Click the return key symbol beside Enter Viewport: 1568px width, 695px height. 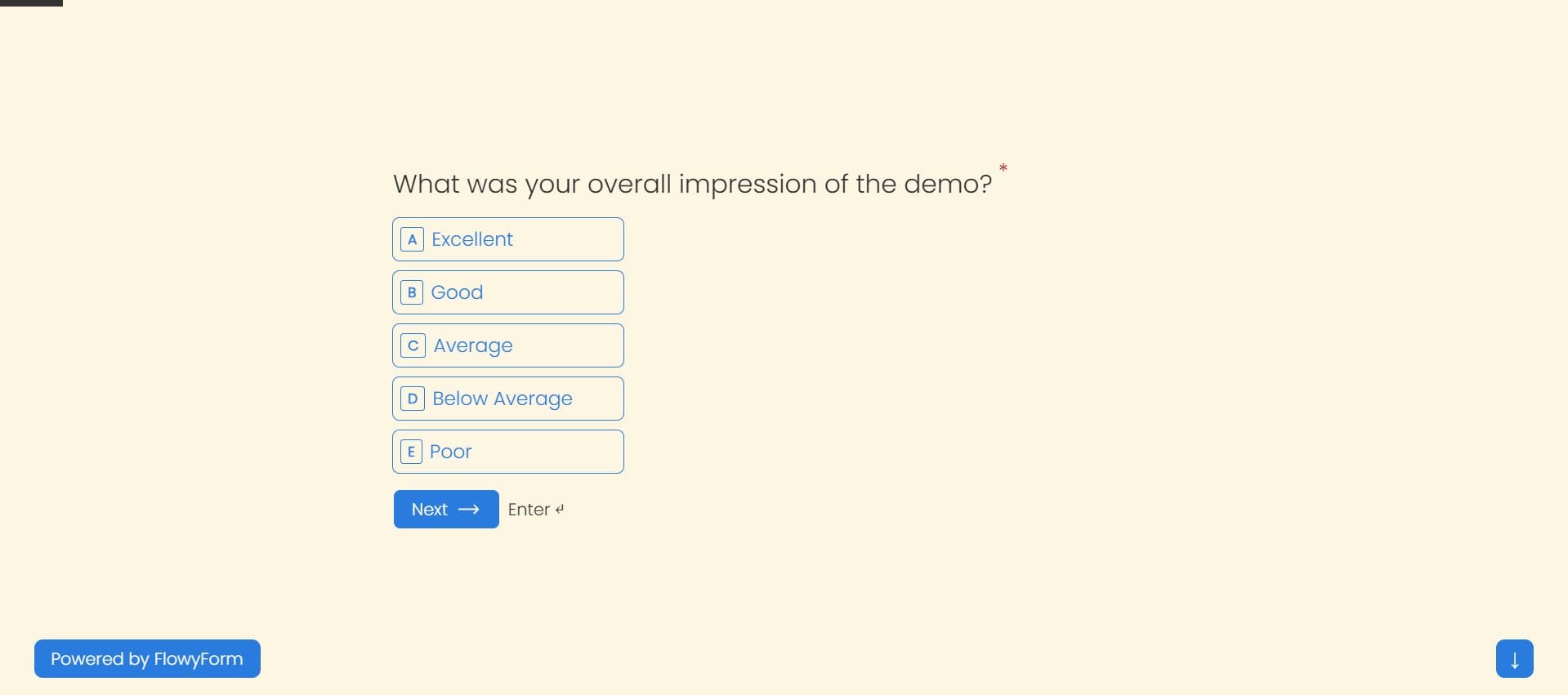[x=560, y=509]
